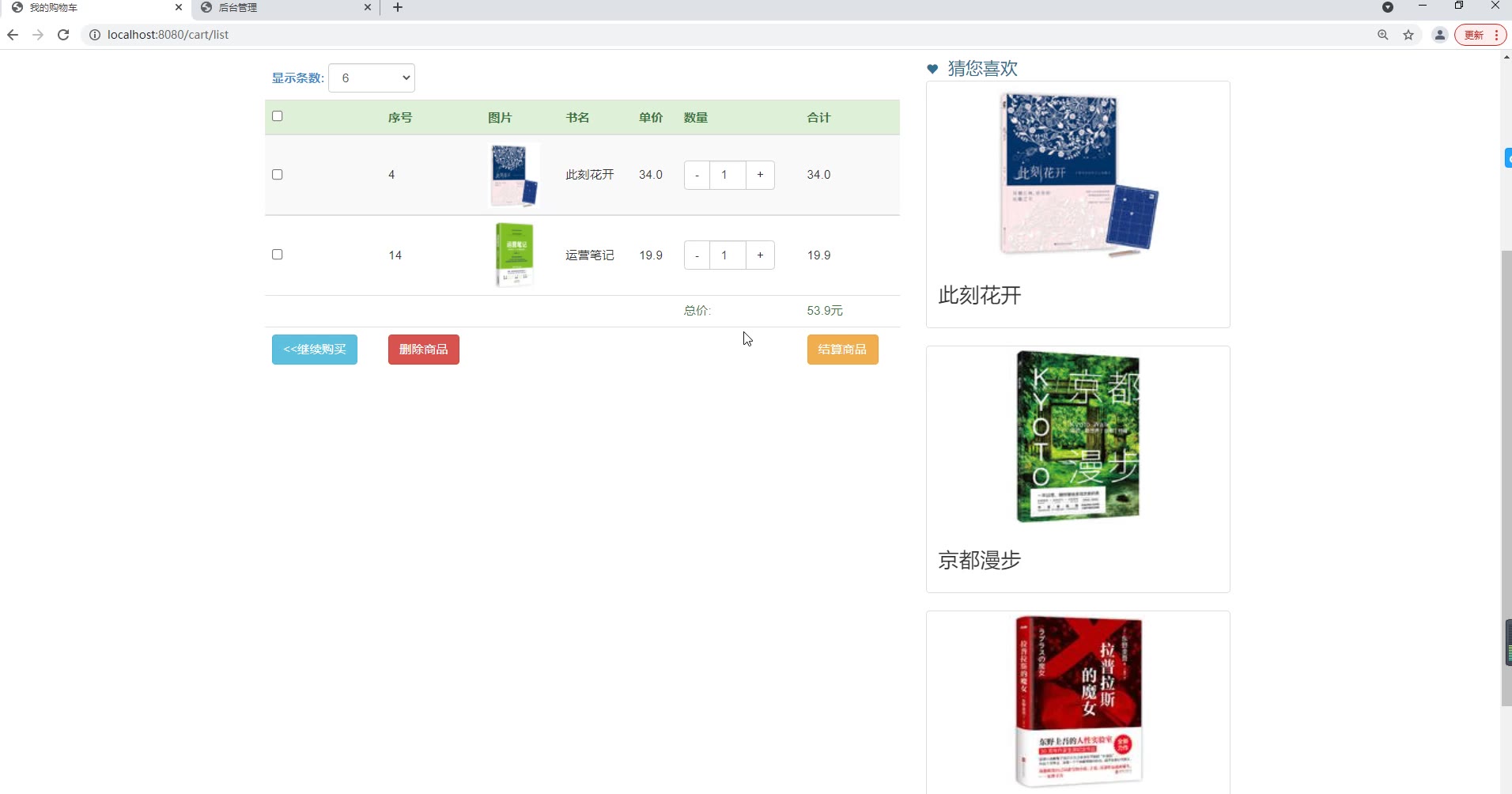This screenshot has height=794, width=1512.
Task: Click the 此刻花开 title in recommendations
Action: point(980,296)
